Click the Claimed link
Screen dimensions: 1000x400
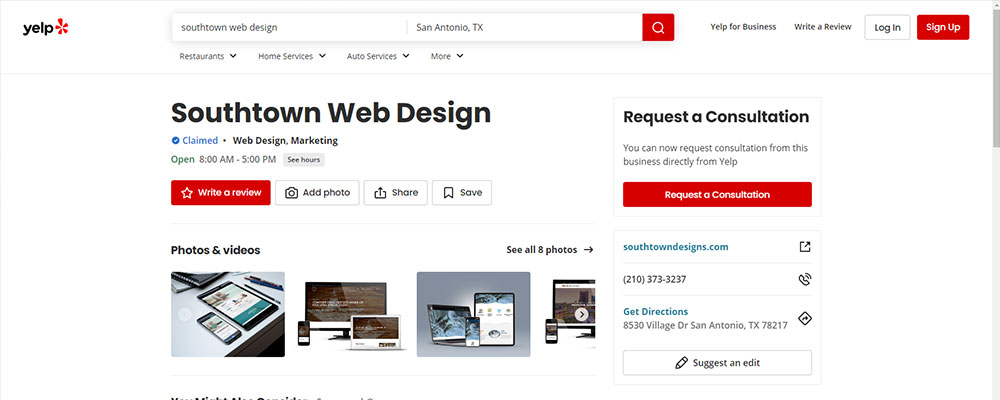pyautogui.click(x=200, y=140)
